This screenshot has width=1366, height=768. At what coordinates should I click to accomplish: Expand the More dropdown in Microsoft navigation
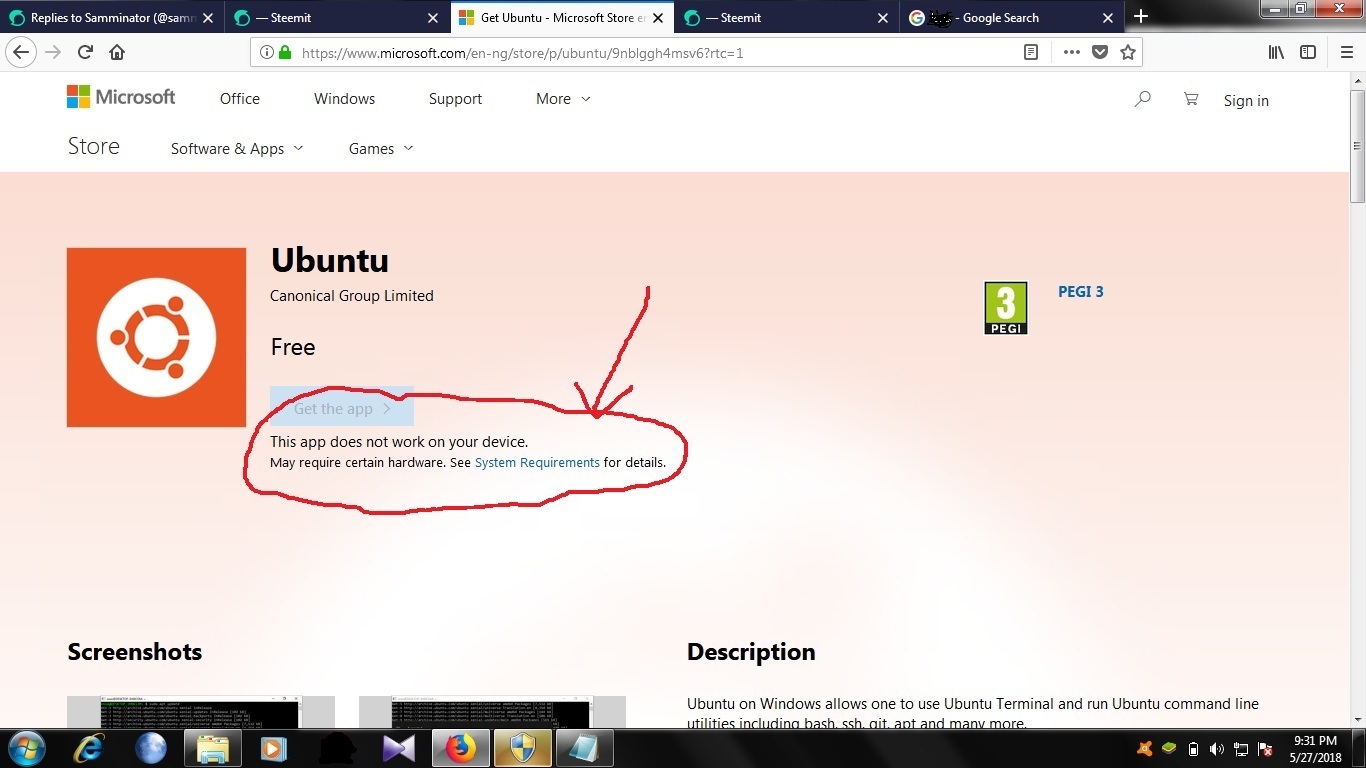click(x=563, y=99)
